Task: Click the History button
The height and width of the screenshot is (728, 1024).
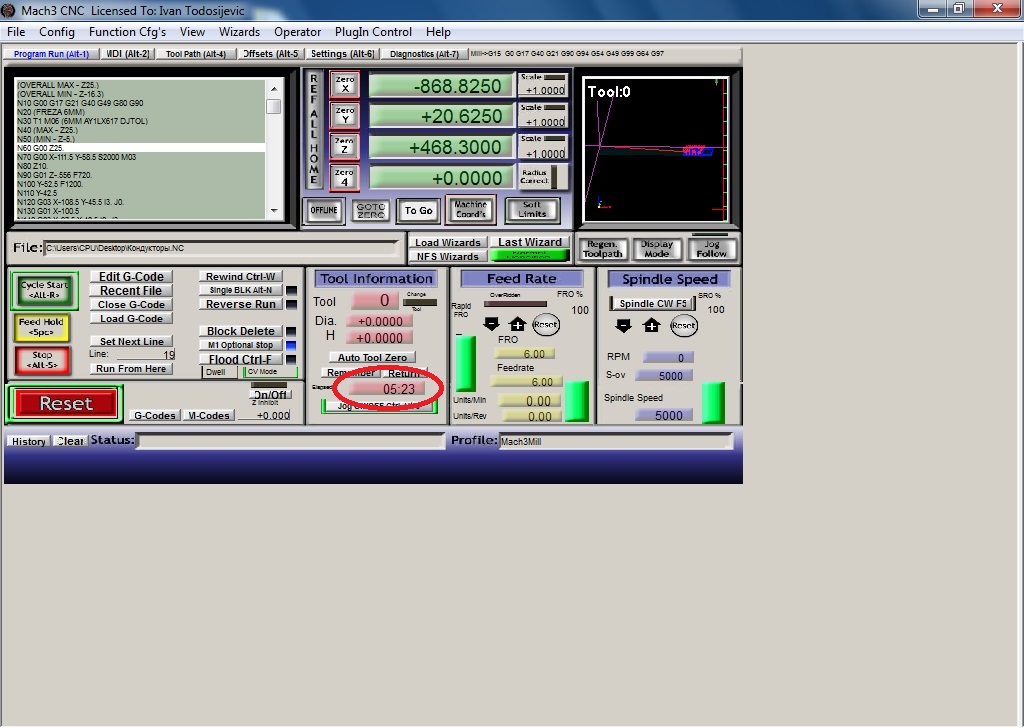Action: click(x=29, y=441)
